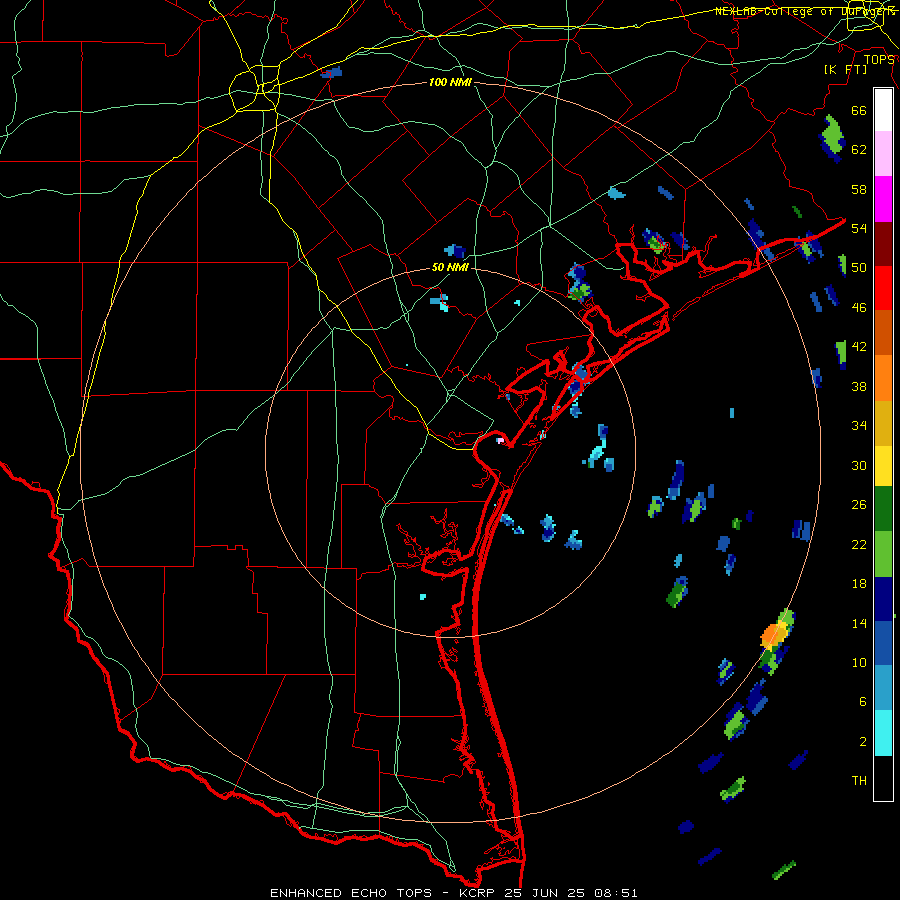Image resolution: width=900 pixels, height=900 pixels.
Task: Click the legend value '10'
Action: [x=859, y=663]
